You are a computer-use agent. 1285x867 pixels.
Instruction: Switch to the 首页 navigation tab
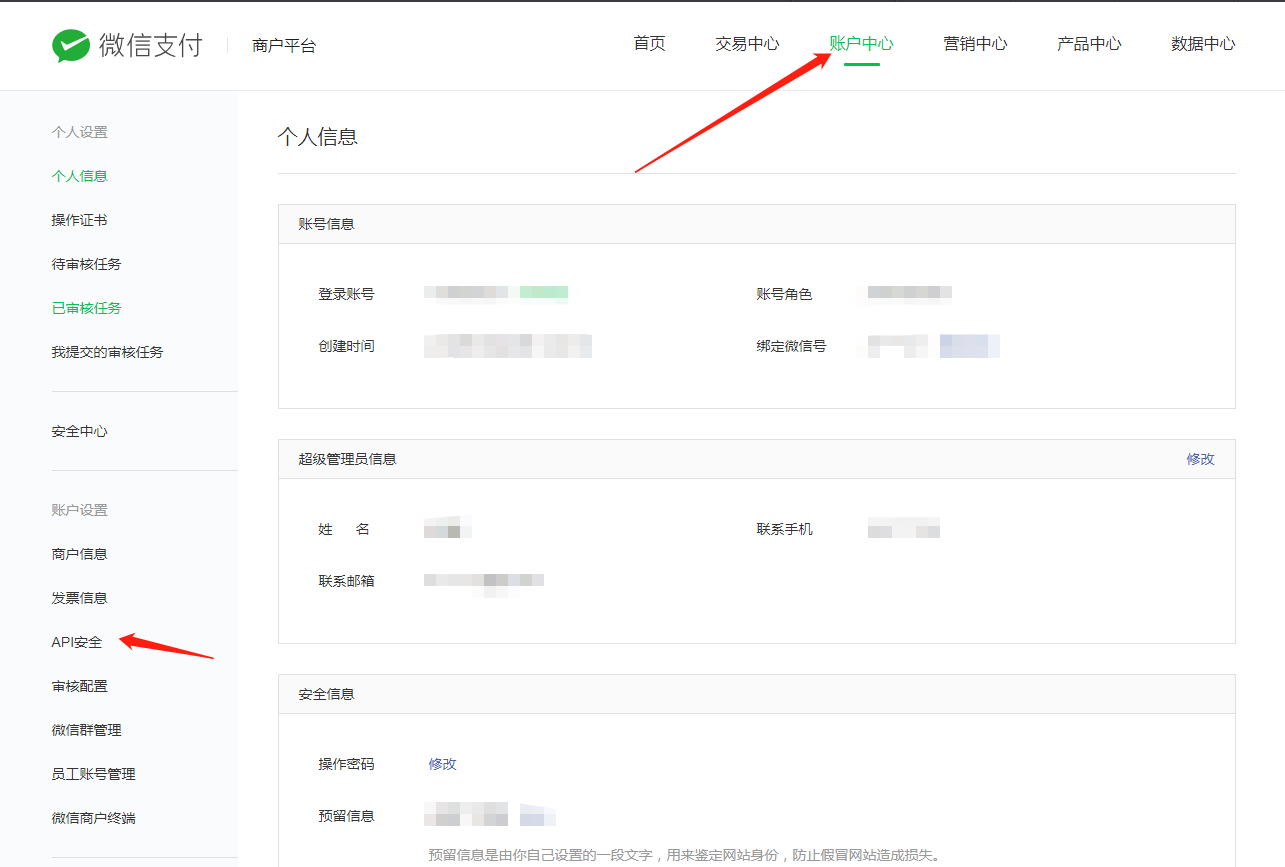click(x=648, y=44)
